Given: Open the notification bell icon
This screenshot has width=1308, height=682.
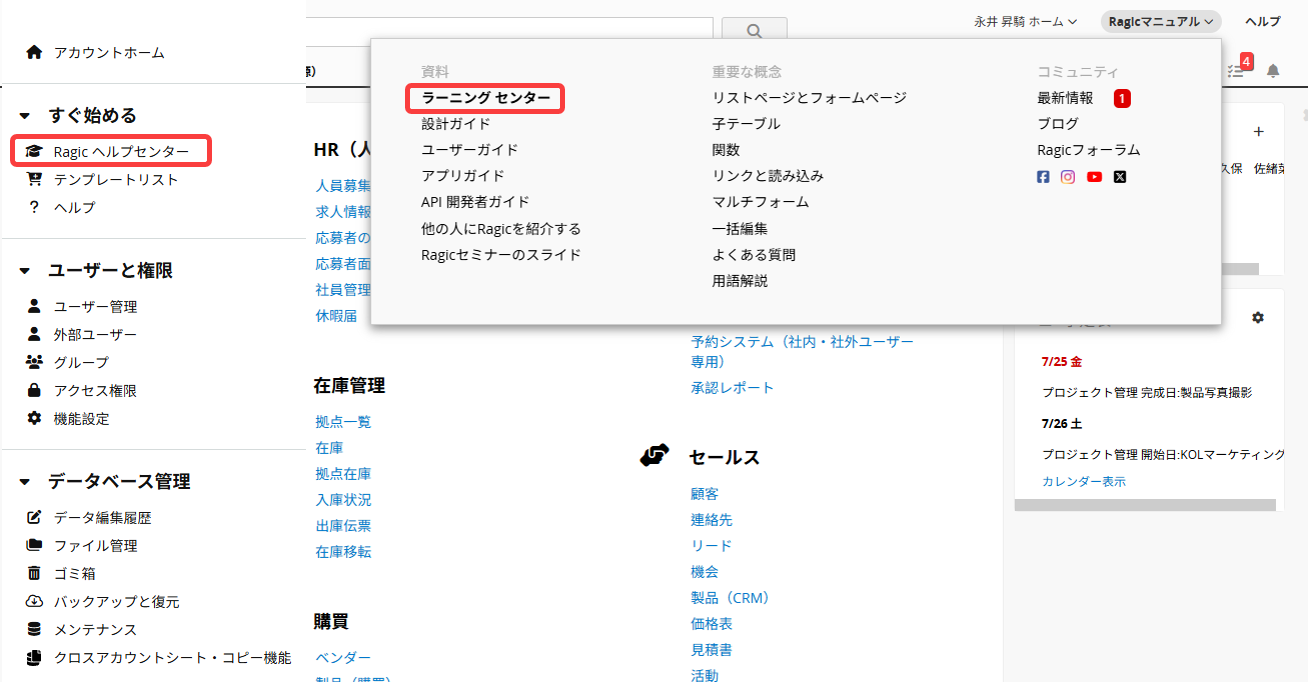Looking at the screenshot, I should (x=1273, y=71).
